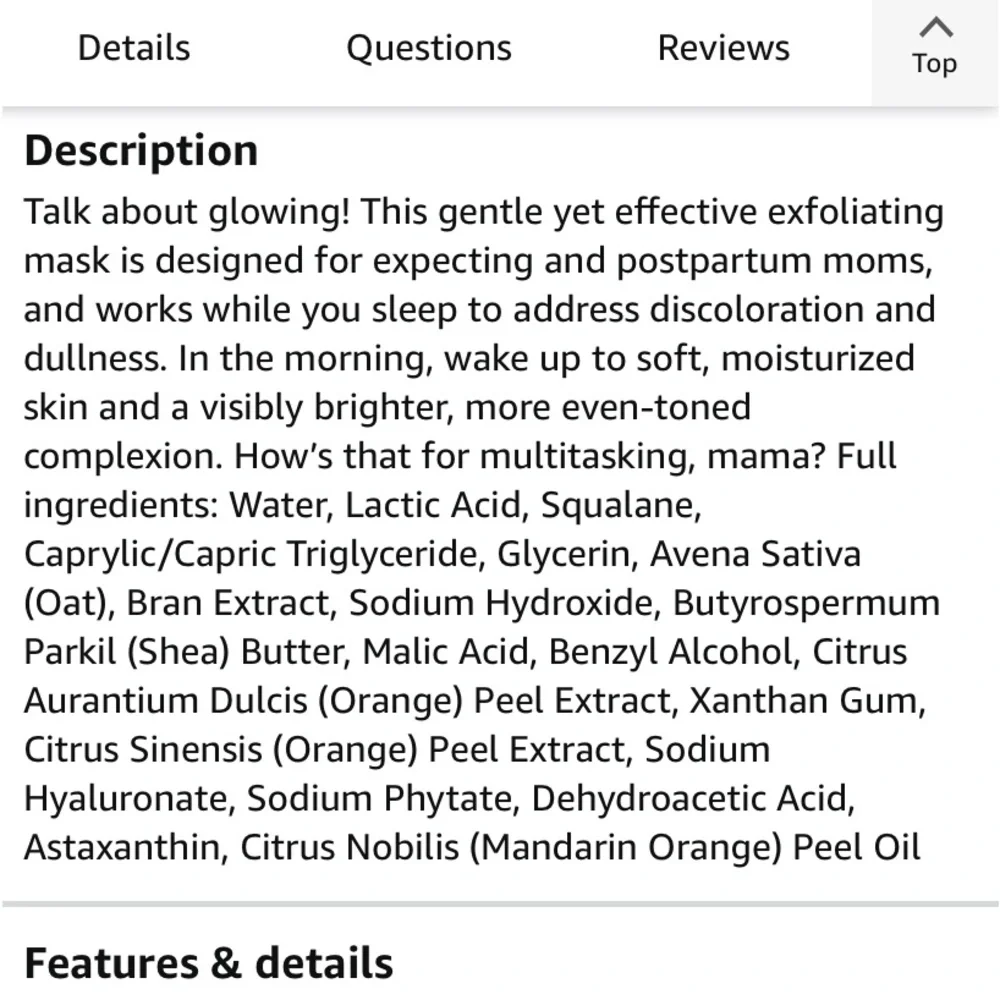Go to the Reviews tab
This screenshot has width=1000, height=1000.
723,48
